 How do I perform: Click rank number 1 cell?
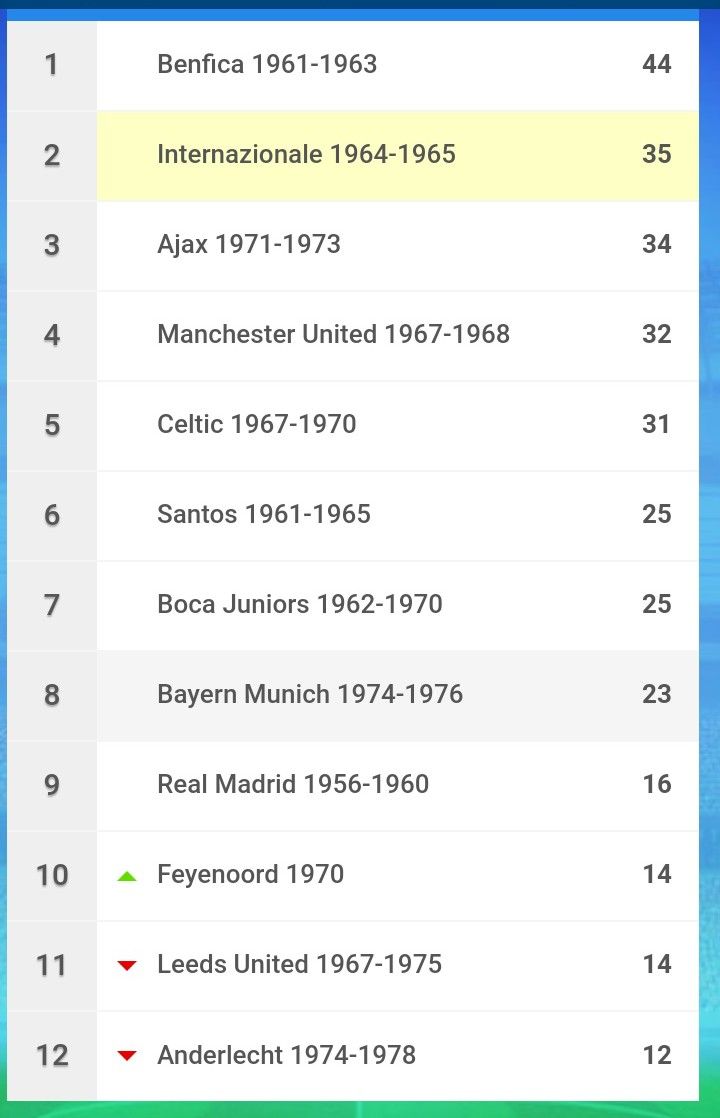pos(52,65)
